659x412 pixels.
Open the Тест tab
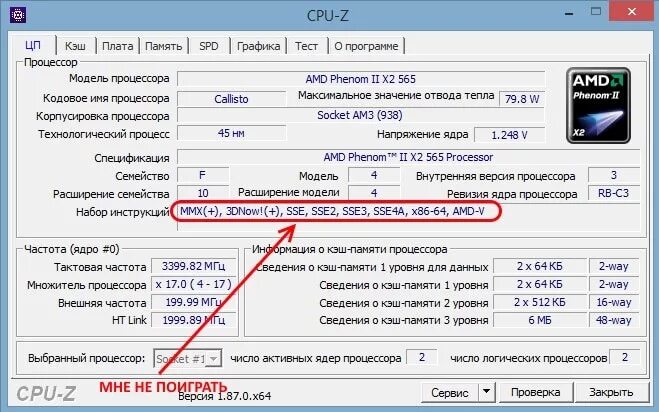tap(306, 46)
